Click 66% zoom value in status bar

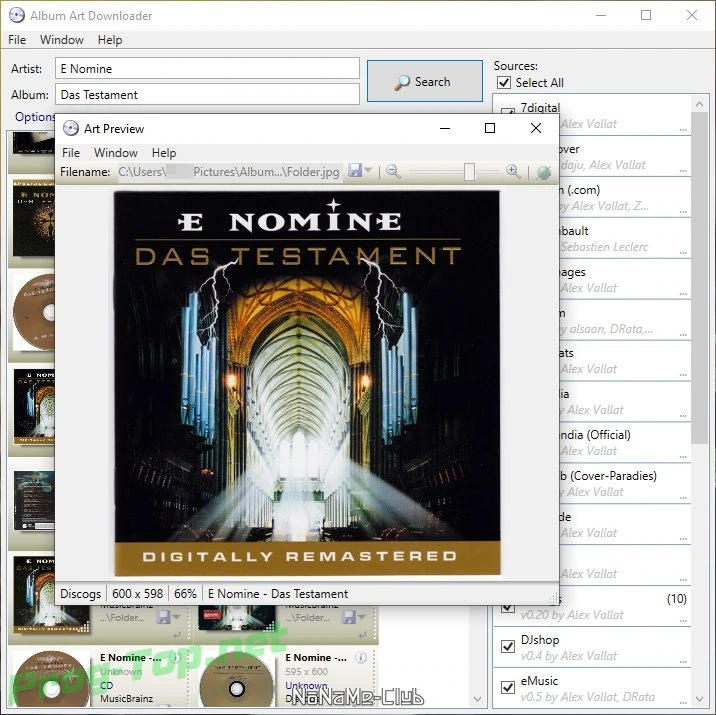185,594
